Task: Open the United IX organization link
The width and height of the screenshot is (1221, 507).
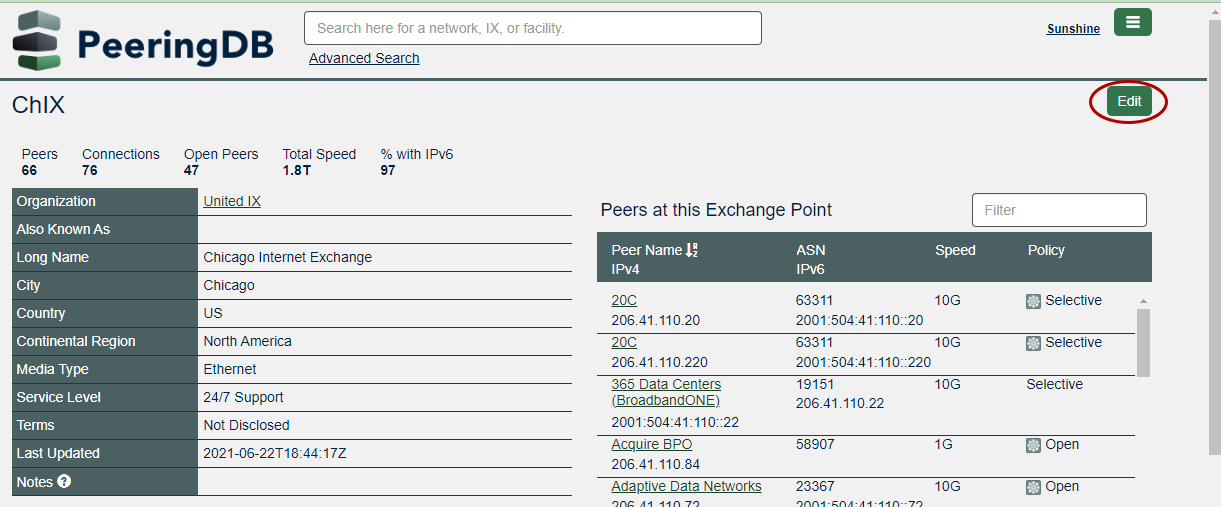Action: click(x=232, y=201)
